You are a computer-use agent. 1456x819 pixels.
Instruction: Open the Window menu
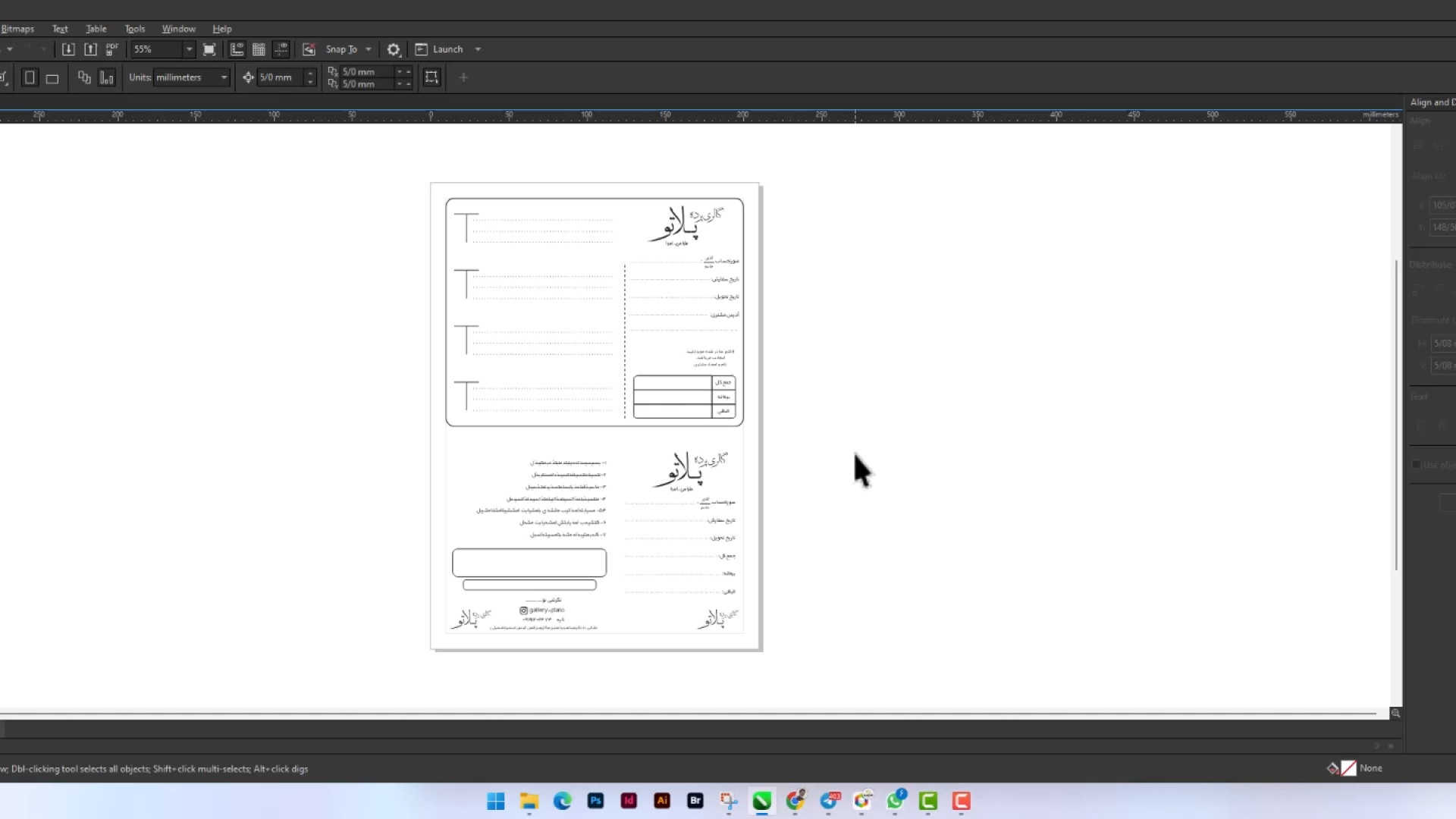[178, 29]
